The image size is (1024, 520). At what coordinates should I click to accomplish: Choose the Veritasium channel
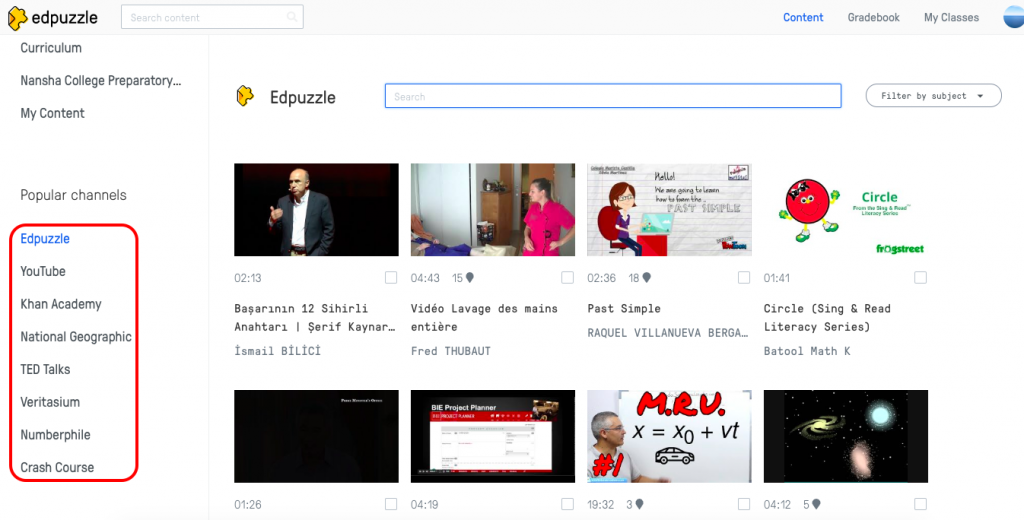tap(50, 402)
